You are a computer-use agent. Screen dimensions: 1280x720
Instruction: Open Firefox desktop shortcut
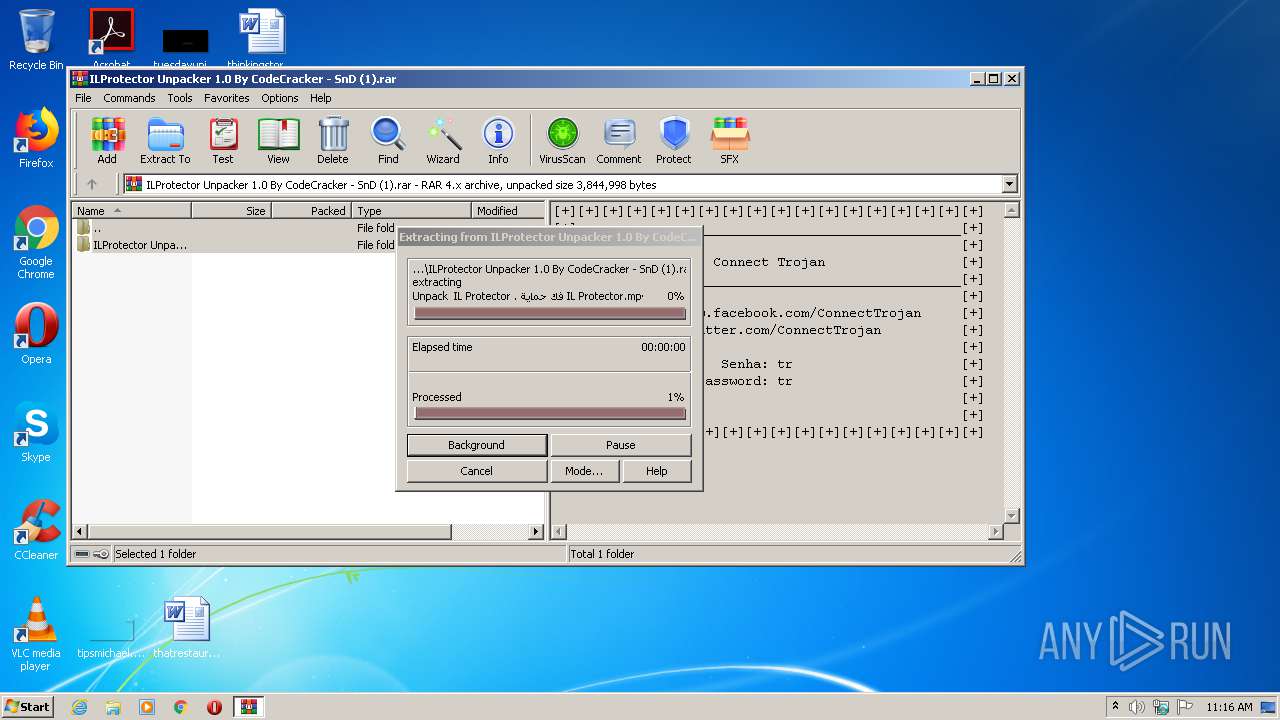tap(36, 138)
